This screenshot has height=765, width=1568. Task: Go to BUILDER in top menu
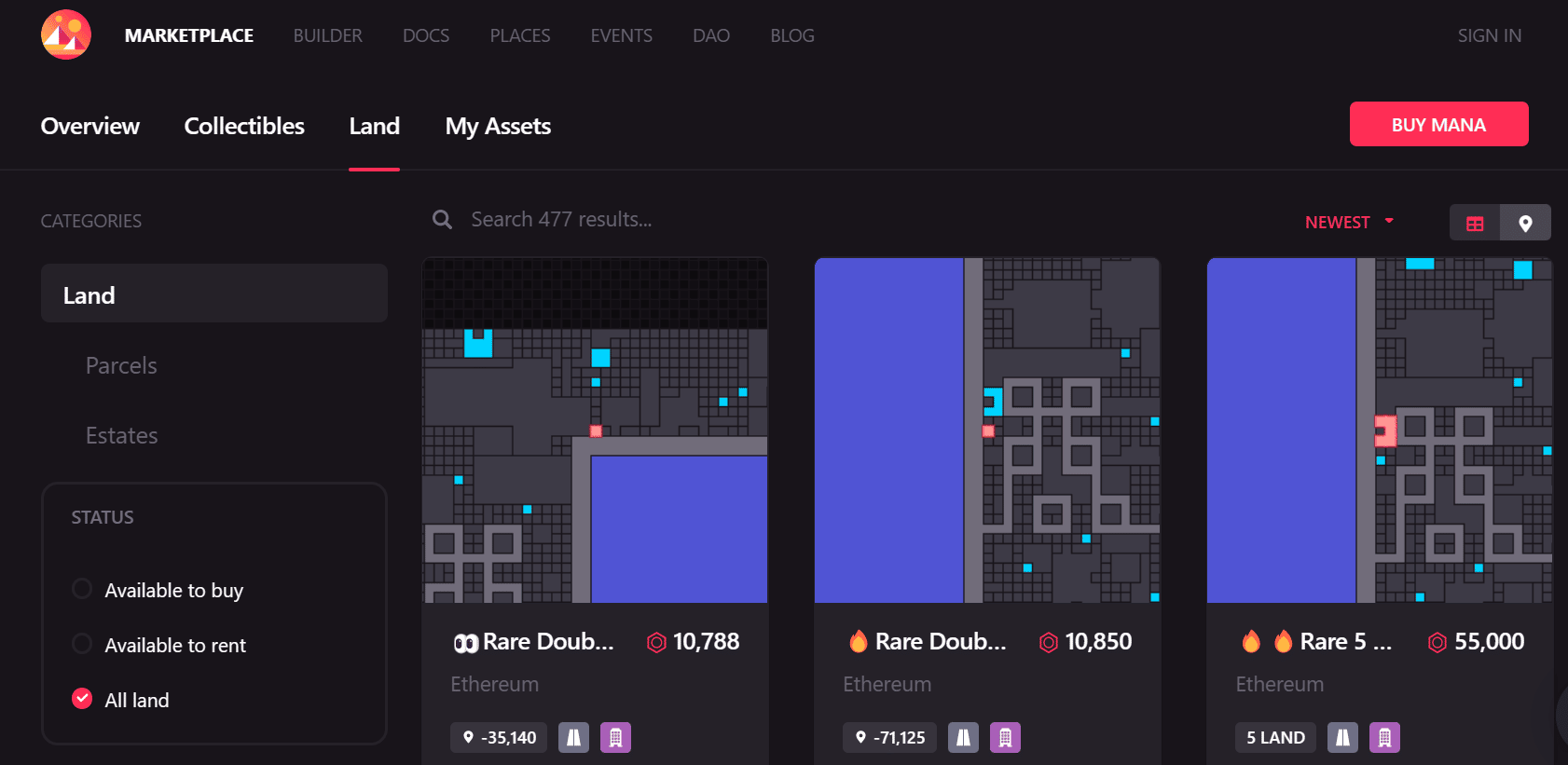[x=327, y=35]
